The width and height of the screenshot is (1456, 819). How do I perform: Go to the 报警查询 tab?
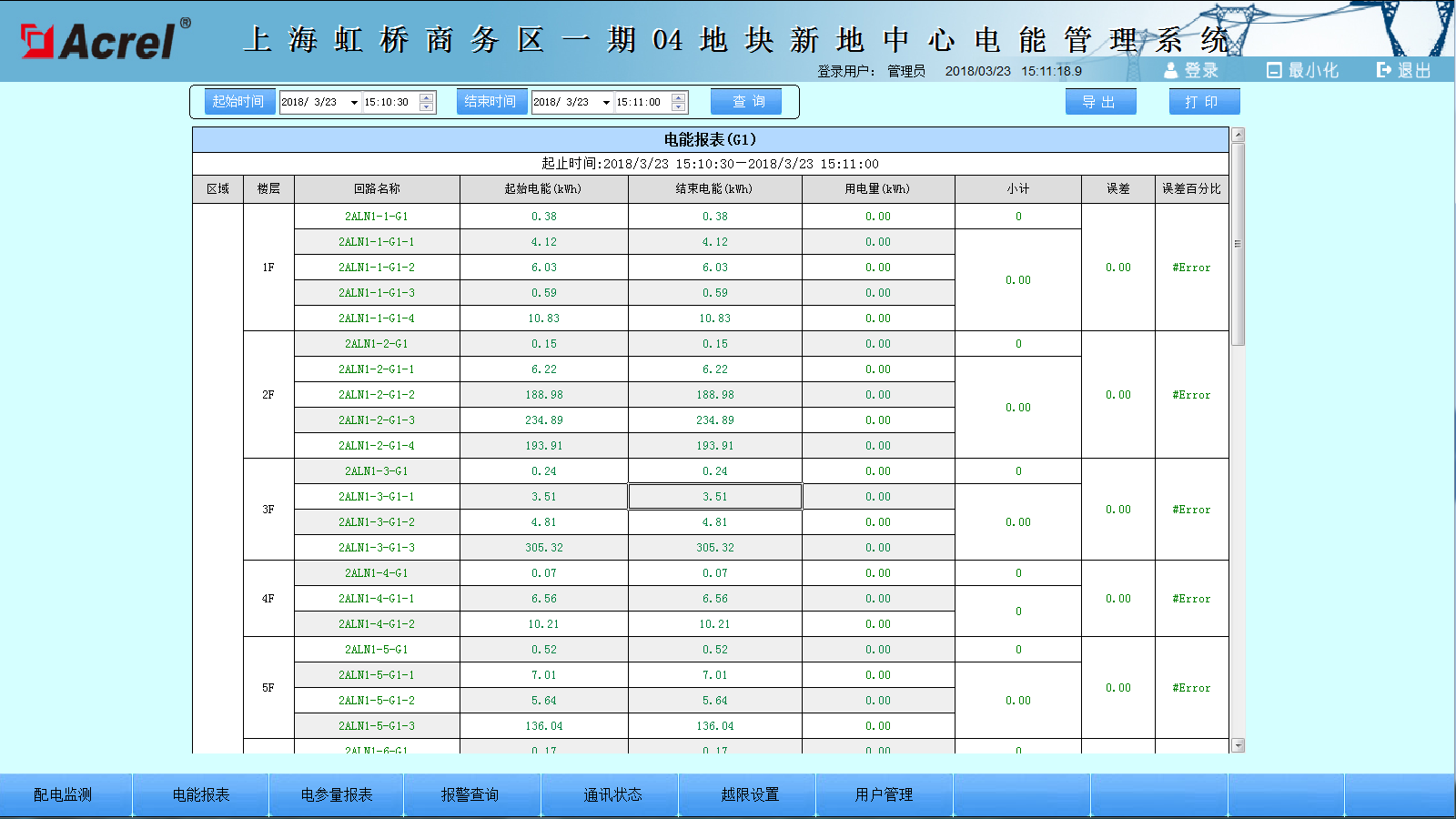(x=470, y=794)
